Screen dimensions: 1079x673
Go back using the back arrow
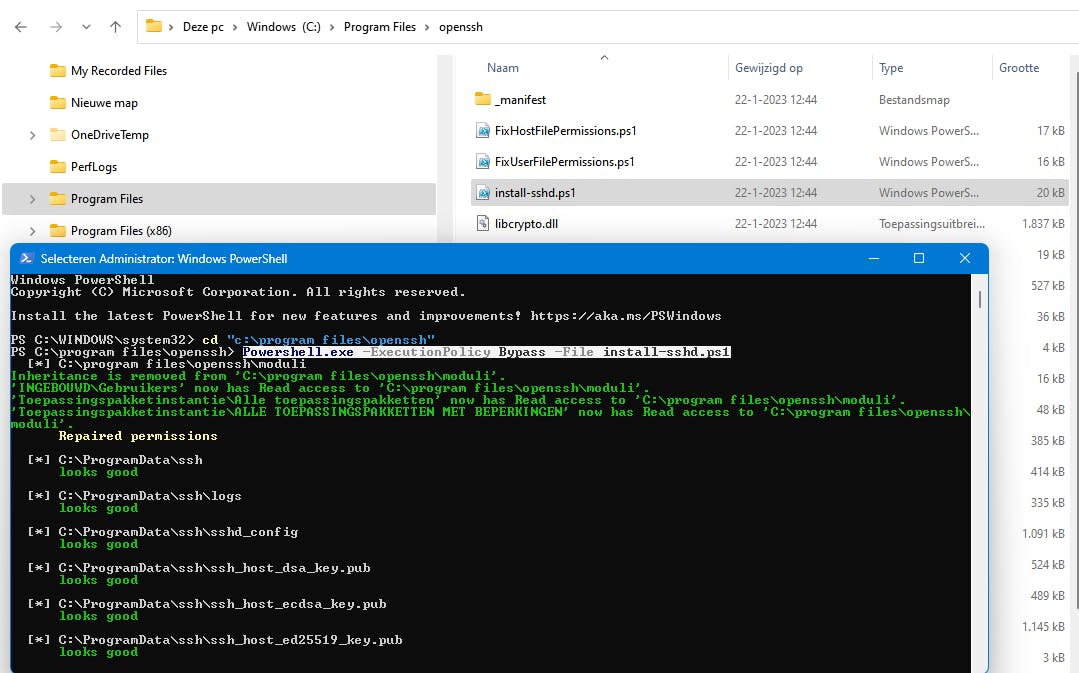tap(21, 27)
